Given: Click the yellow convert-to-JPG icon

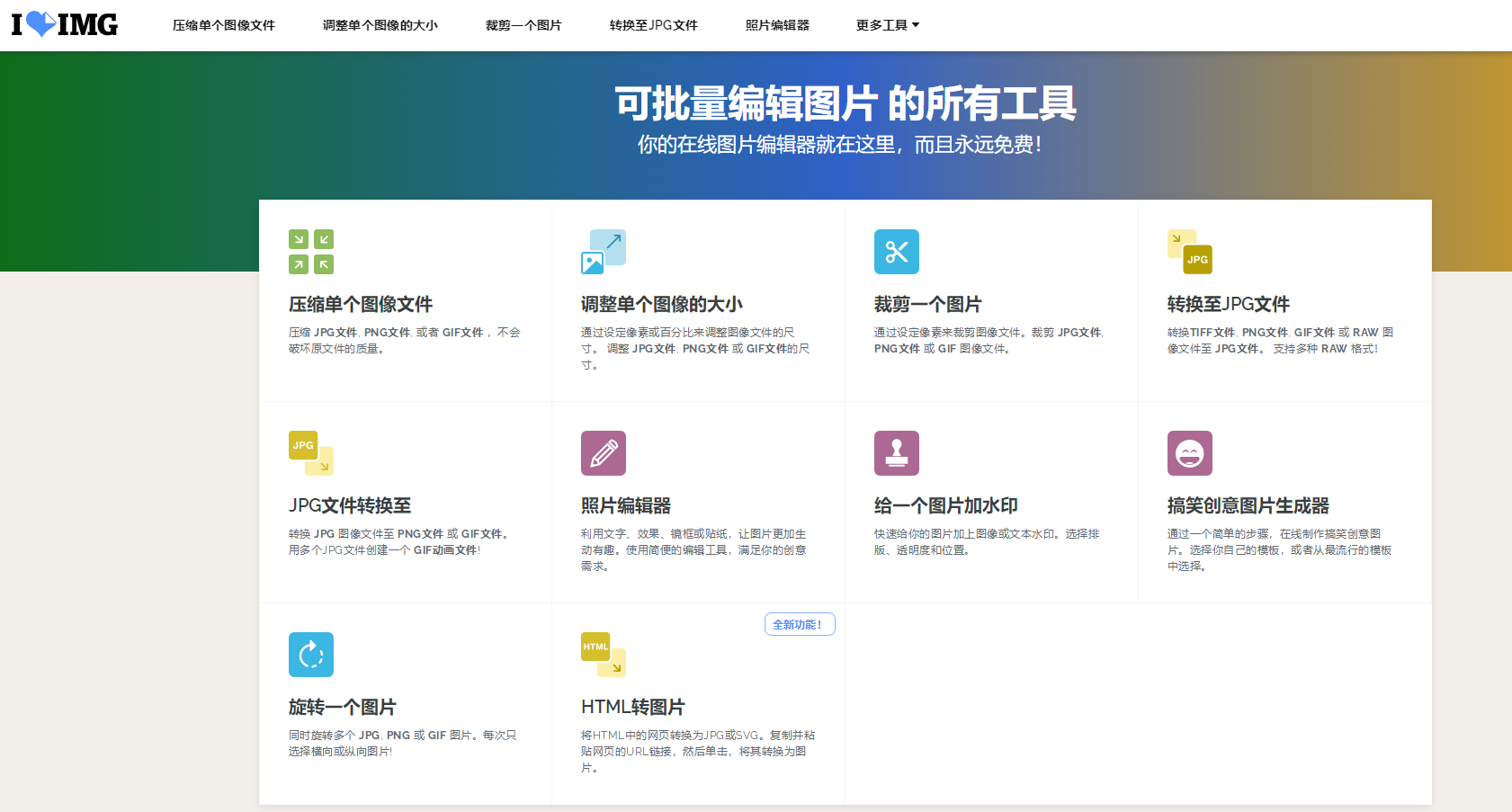Looking at the screenshot, I should click(1189, 252).
